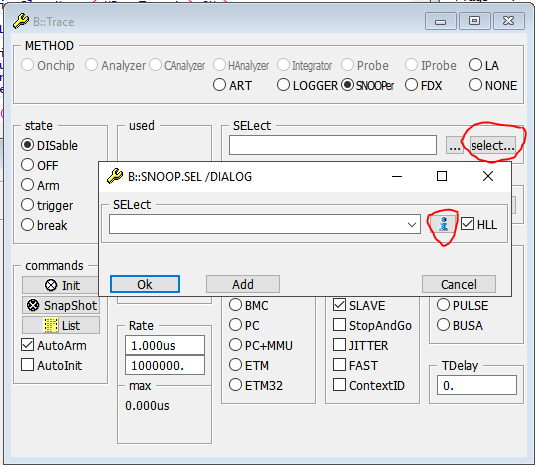
Task: Open the select... dialog button
Action: [x=493, y=146]
